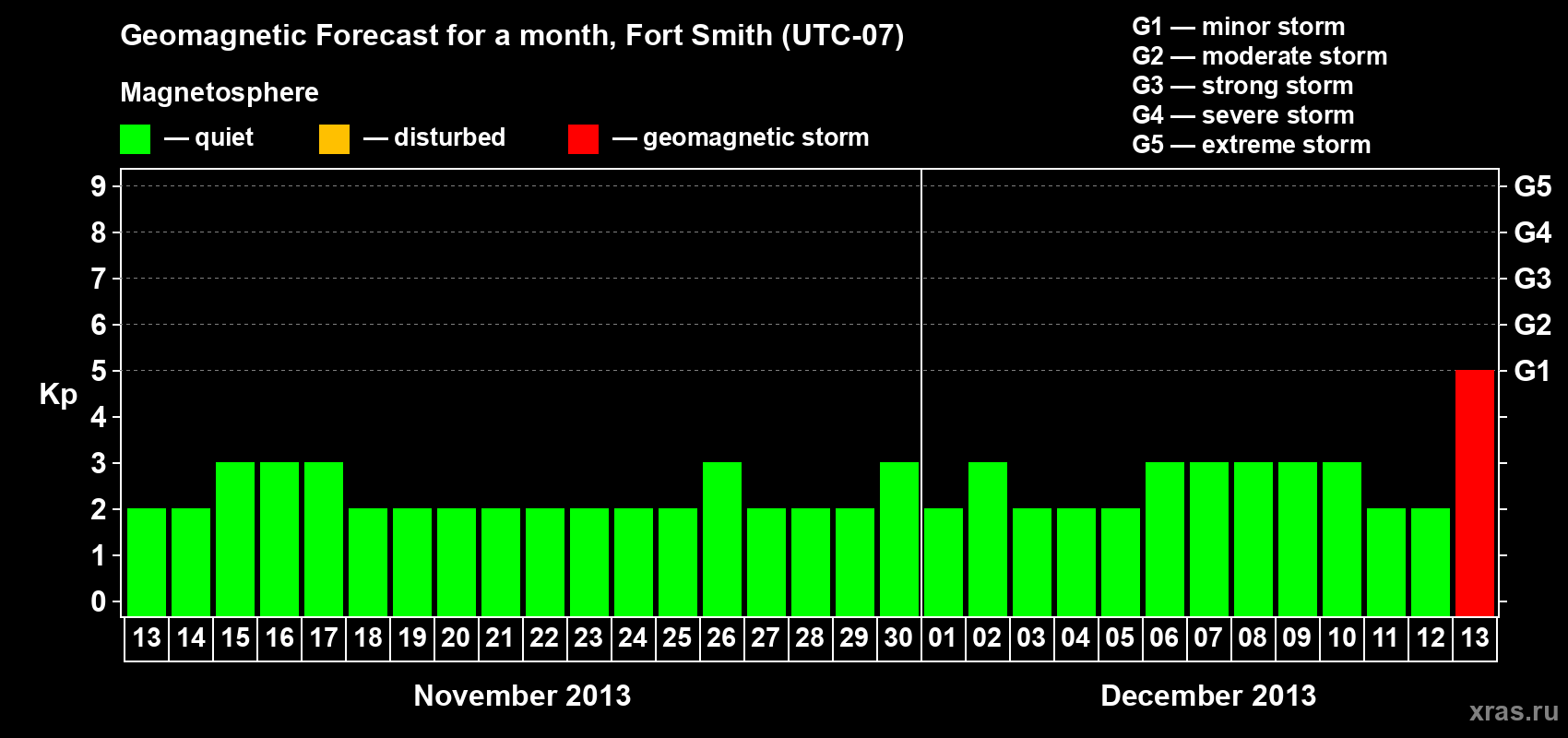Click the 'Magnetosphere' heading
Image resolution: width=1568 pixels, height=738 pixels.
[x=220, y=92]
